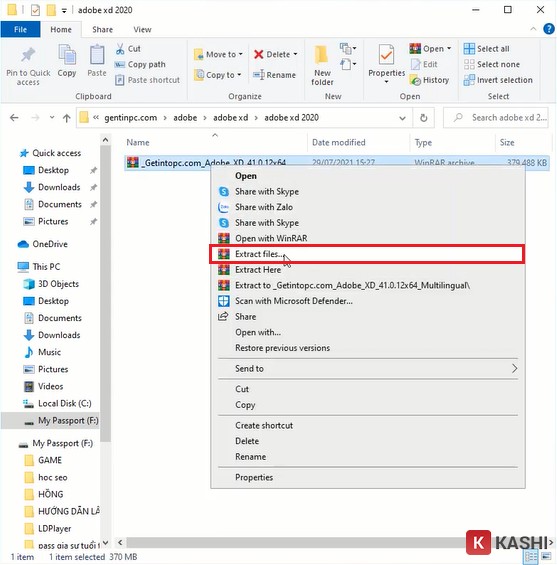Choose Open in the context menu
Image resolution: width=557 pixels, height=565 pixels.
(367, 176)
